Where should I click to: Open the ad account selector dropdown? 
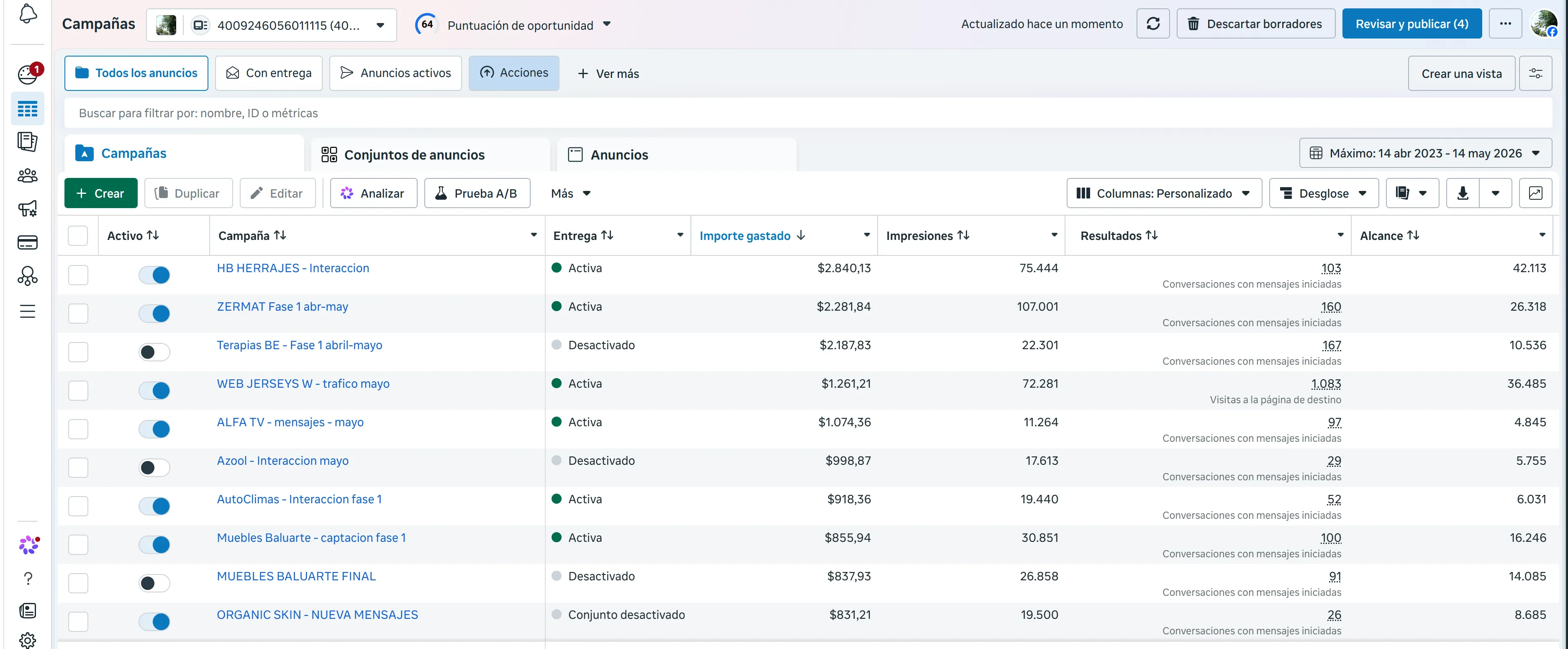click(x=272, y=25)
